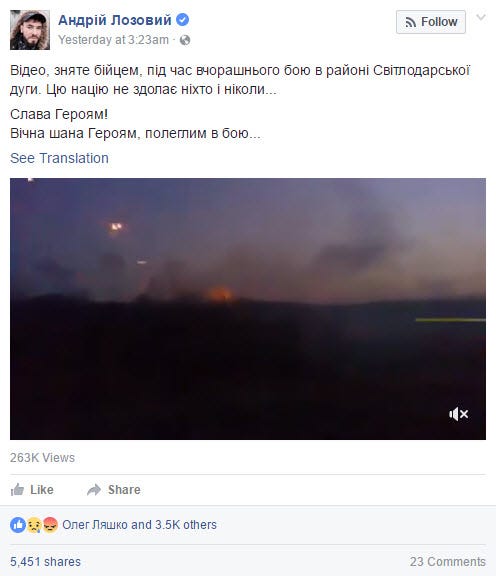Click the blue Like reaction icon

pyautogui.click(x=18, y=525)
